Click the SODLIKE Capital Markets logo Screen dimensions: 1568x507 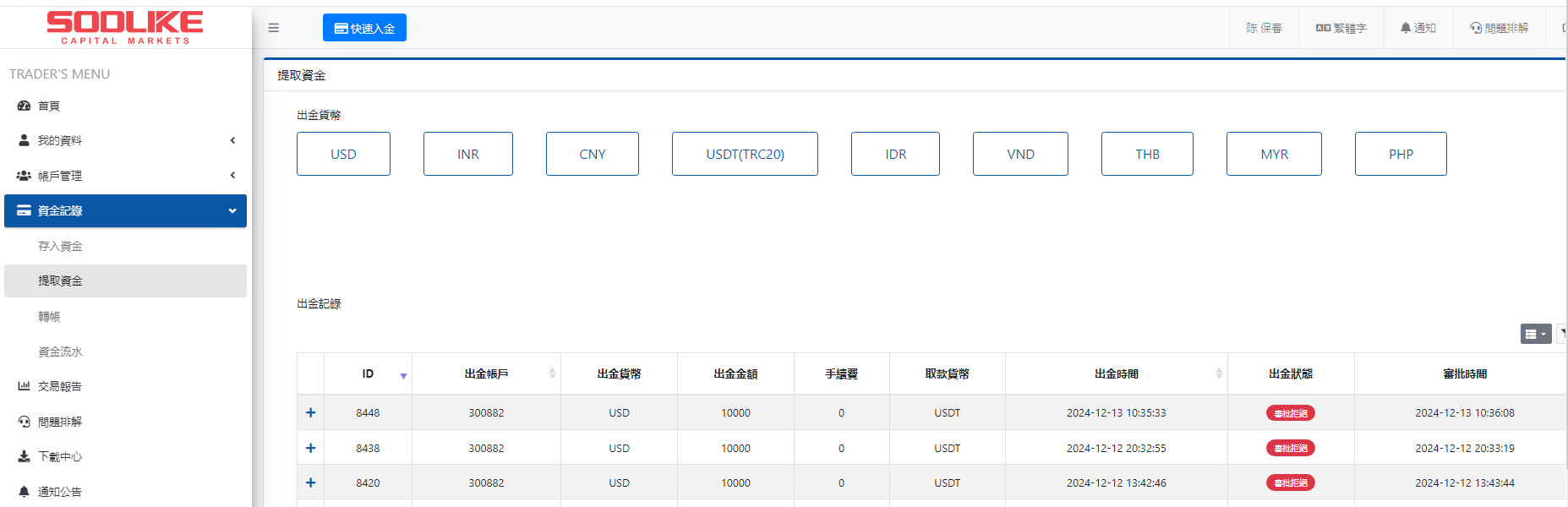click(x=125, y=27)
